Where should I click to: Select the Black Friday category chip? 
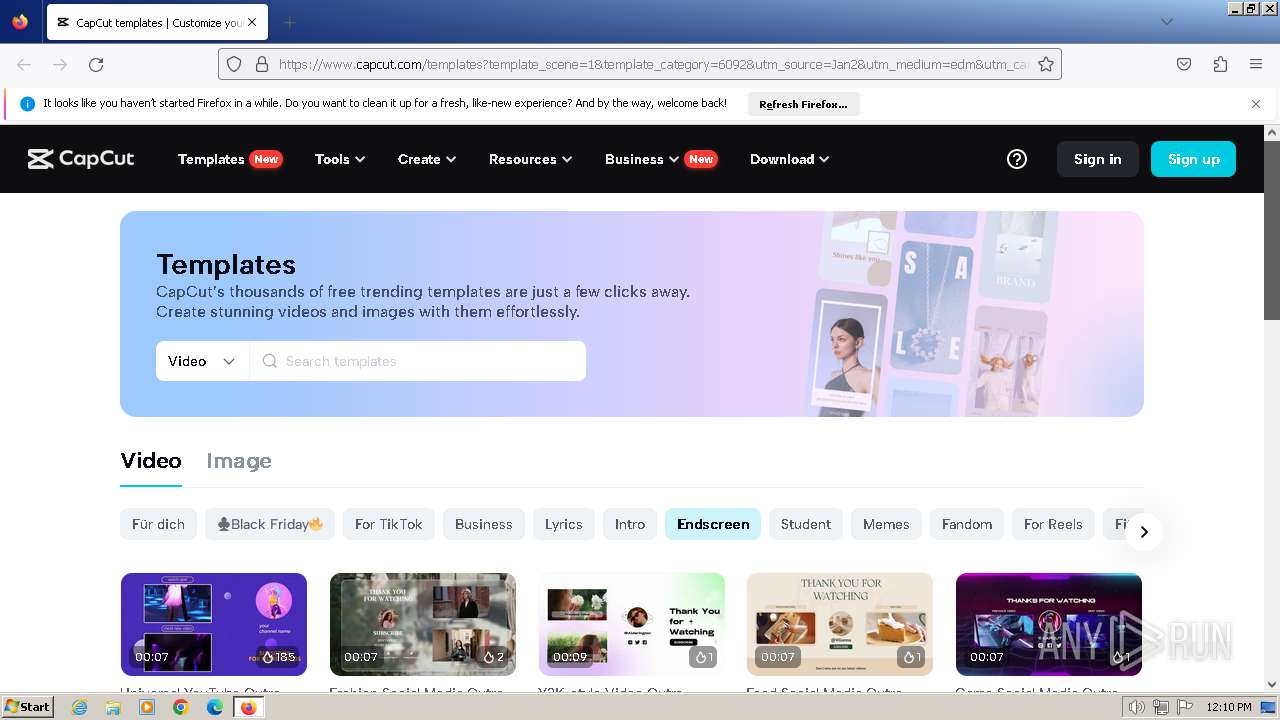[x=270, y=524]
